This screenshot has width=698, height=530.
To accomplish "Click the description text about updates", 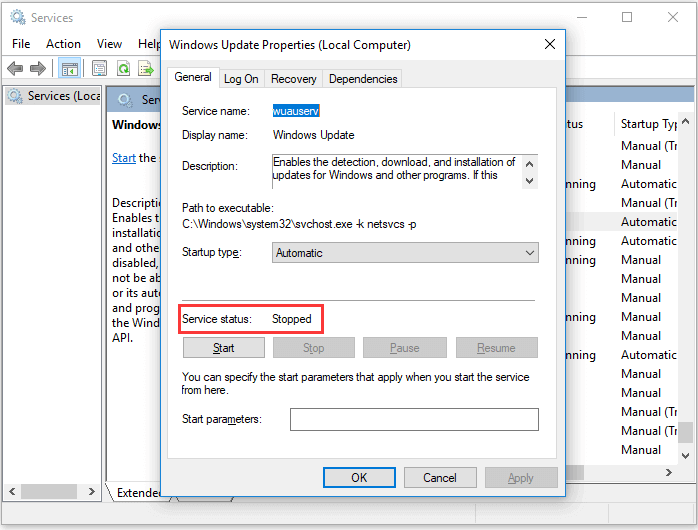I will click(394, 169).
